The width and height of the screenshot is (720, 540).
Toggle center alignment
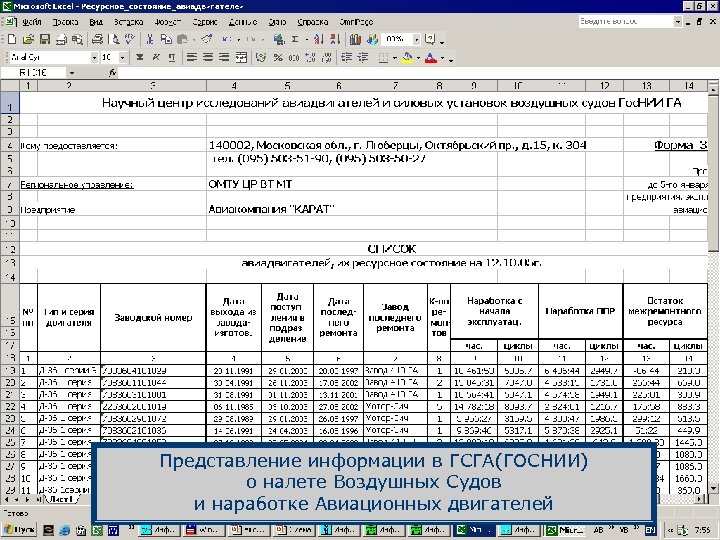[x=208, y=57]
